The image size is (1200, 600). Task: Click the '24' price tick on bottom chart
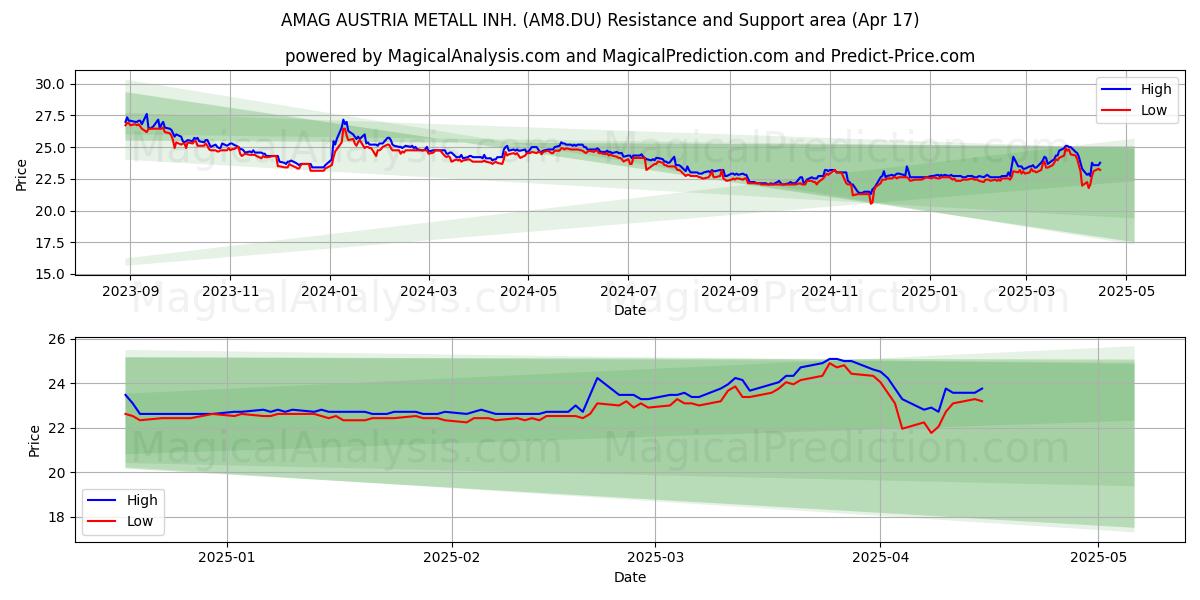(56, 384)
